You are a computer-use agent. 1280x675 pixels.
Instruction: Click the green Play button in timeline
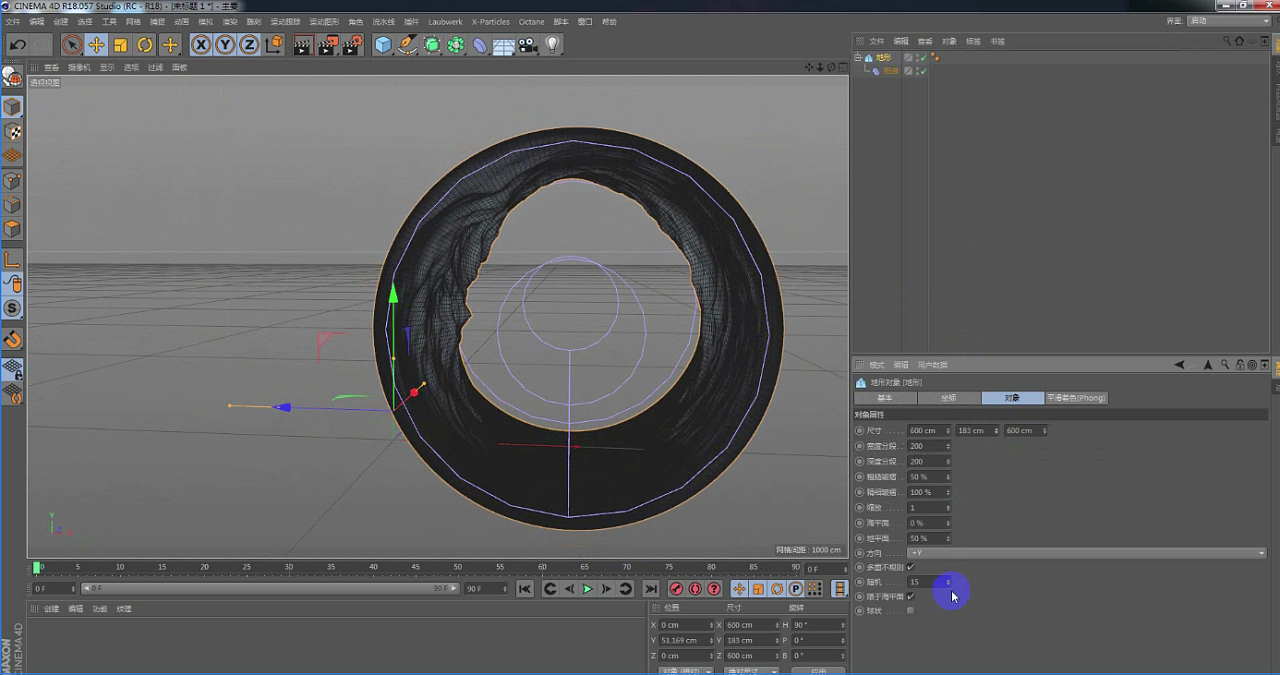[x=588, y=589]
